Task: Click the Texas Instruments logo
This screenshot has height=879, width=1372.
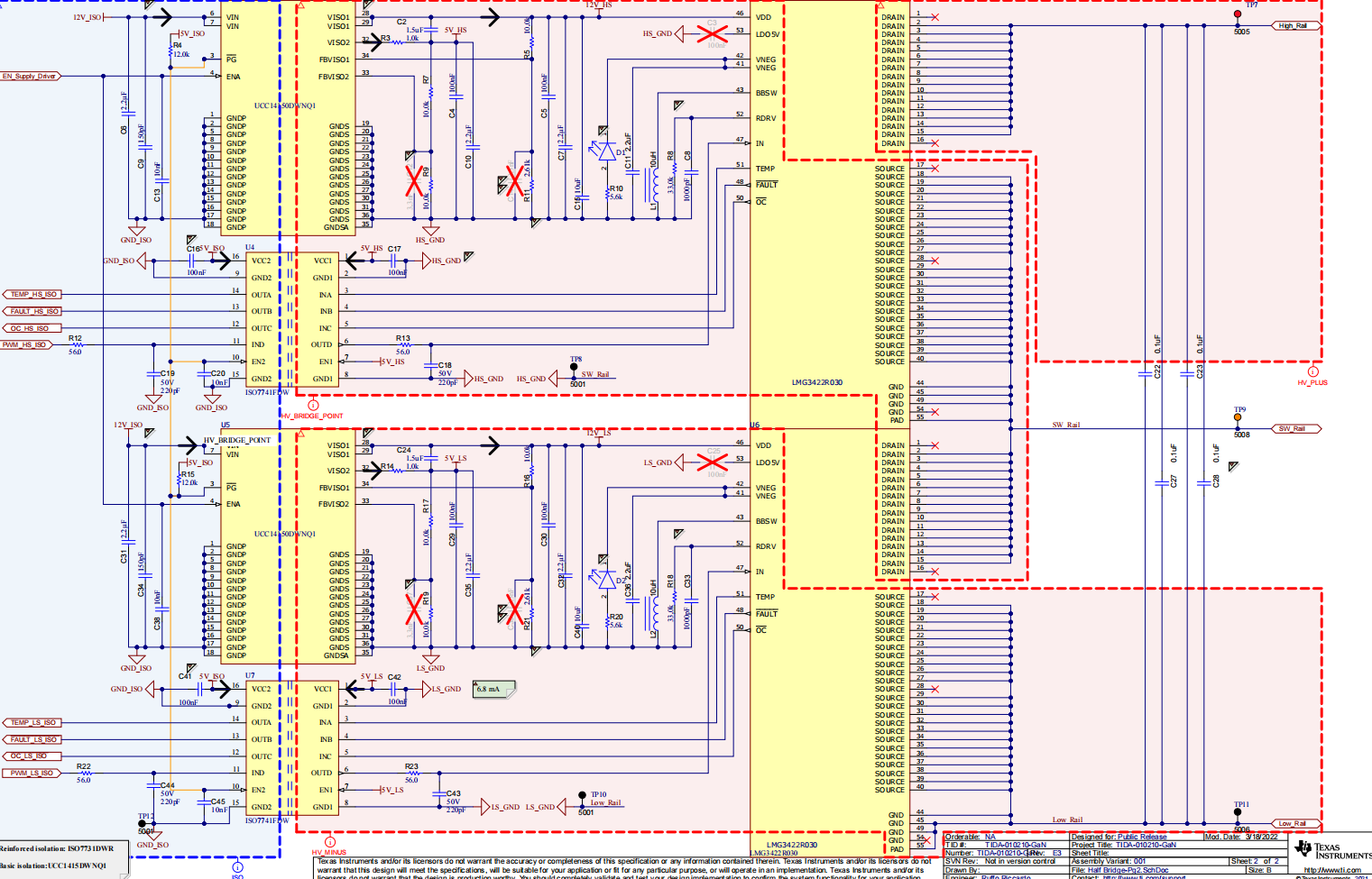Action: (1333, 850)
